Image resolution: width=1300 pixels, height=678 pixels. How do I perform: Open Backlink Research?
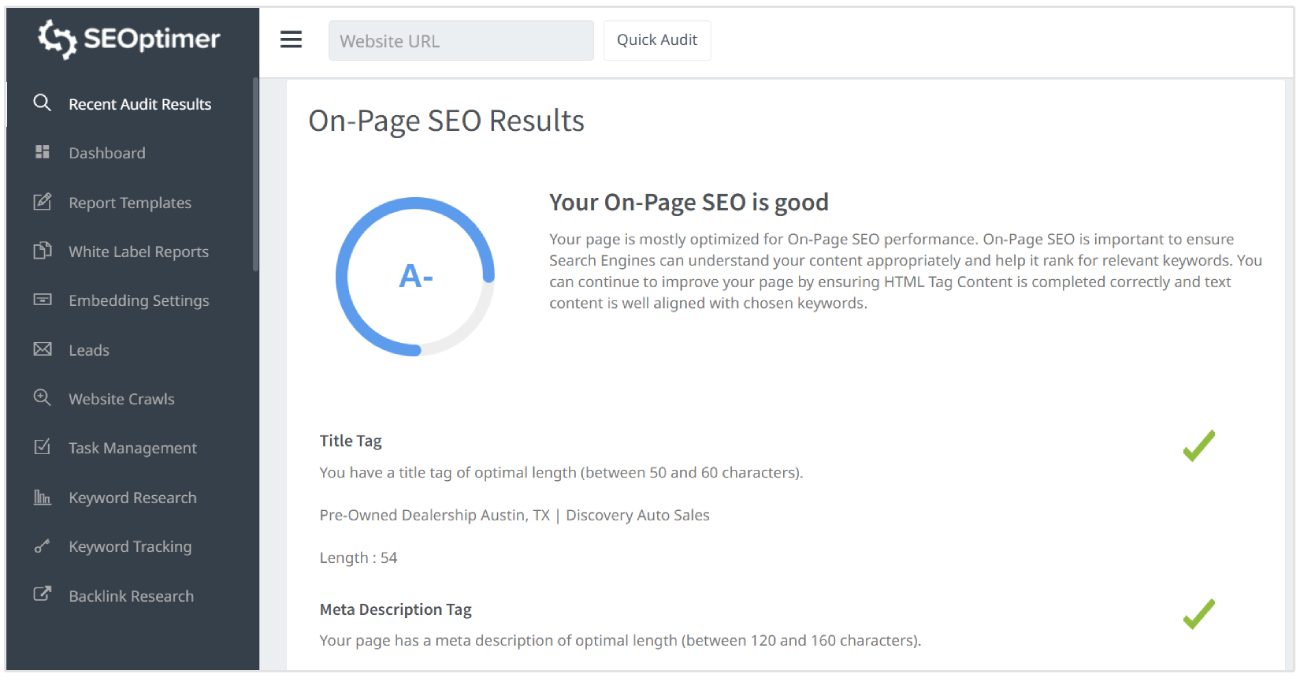coord(130,596)
